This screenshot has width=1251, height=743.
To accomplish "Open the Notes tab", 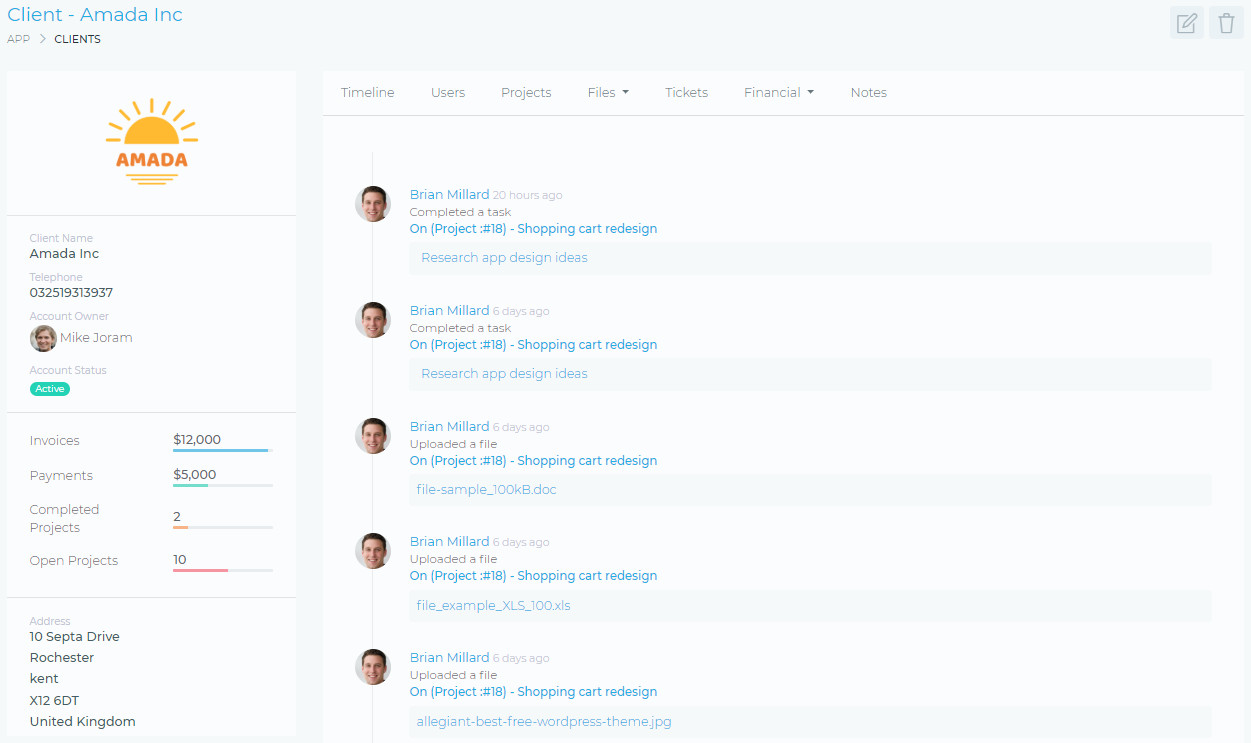I will (868, 92).
